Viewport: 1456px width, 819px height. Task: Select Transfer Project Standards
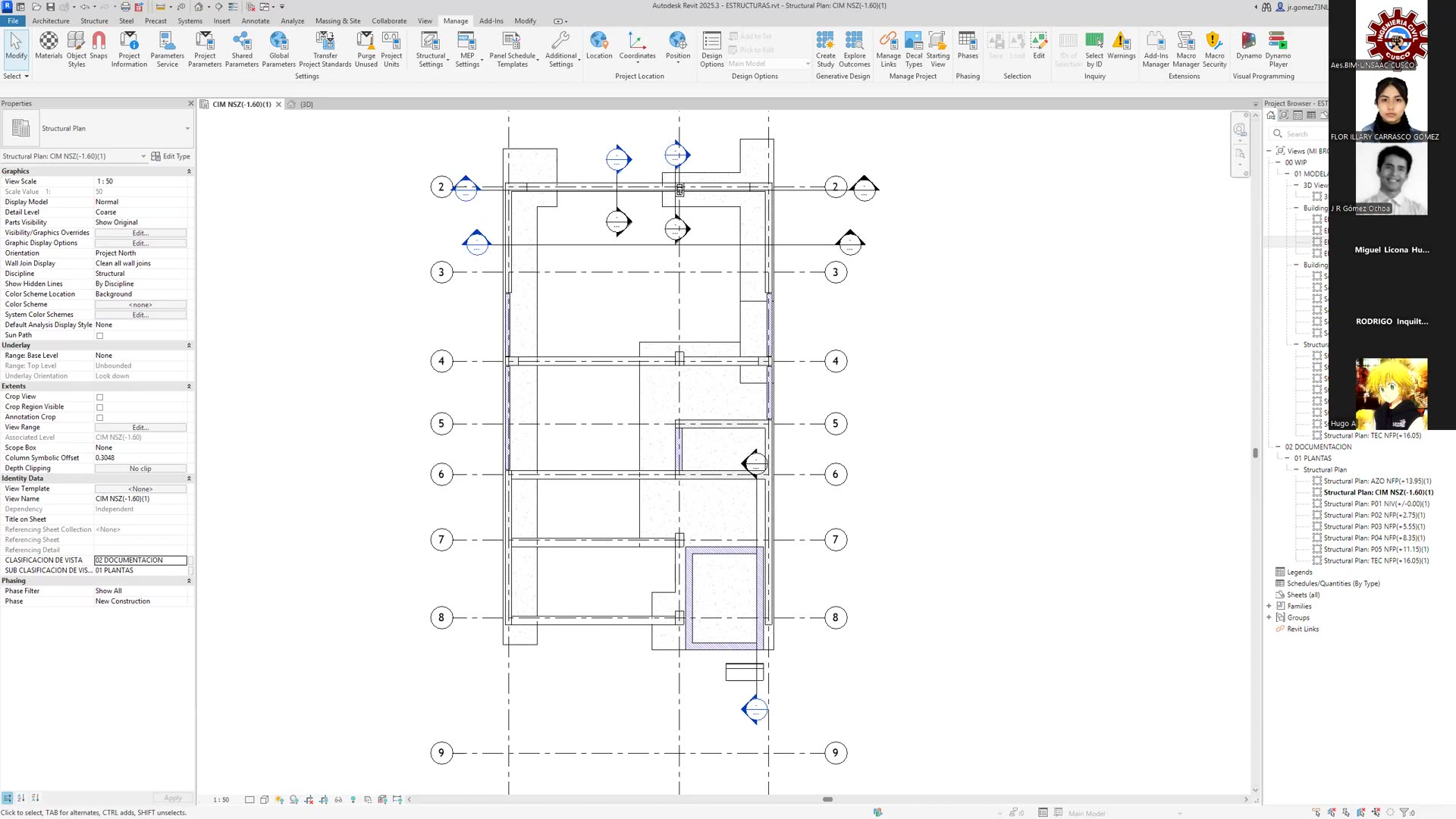click(325, 47)
